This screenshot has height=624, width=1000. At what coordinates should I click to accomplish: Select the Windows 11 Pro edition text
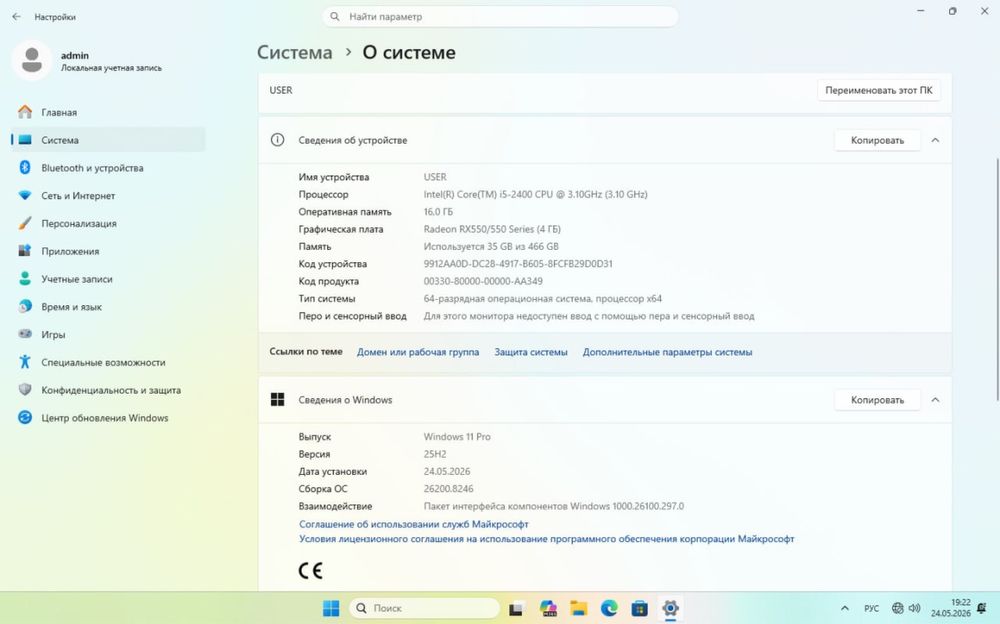(457, 437)
